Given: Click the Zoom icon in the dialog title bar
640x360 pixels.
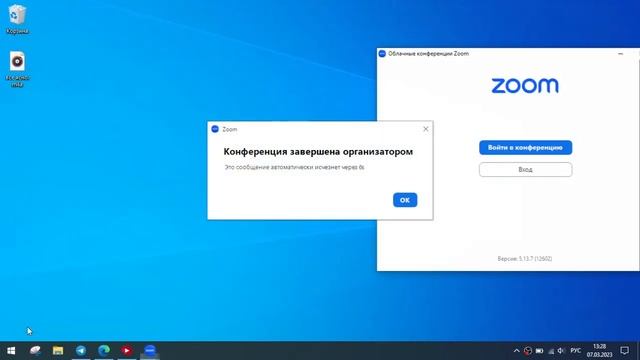Looking at the screenshot, I should [215, 129].
